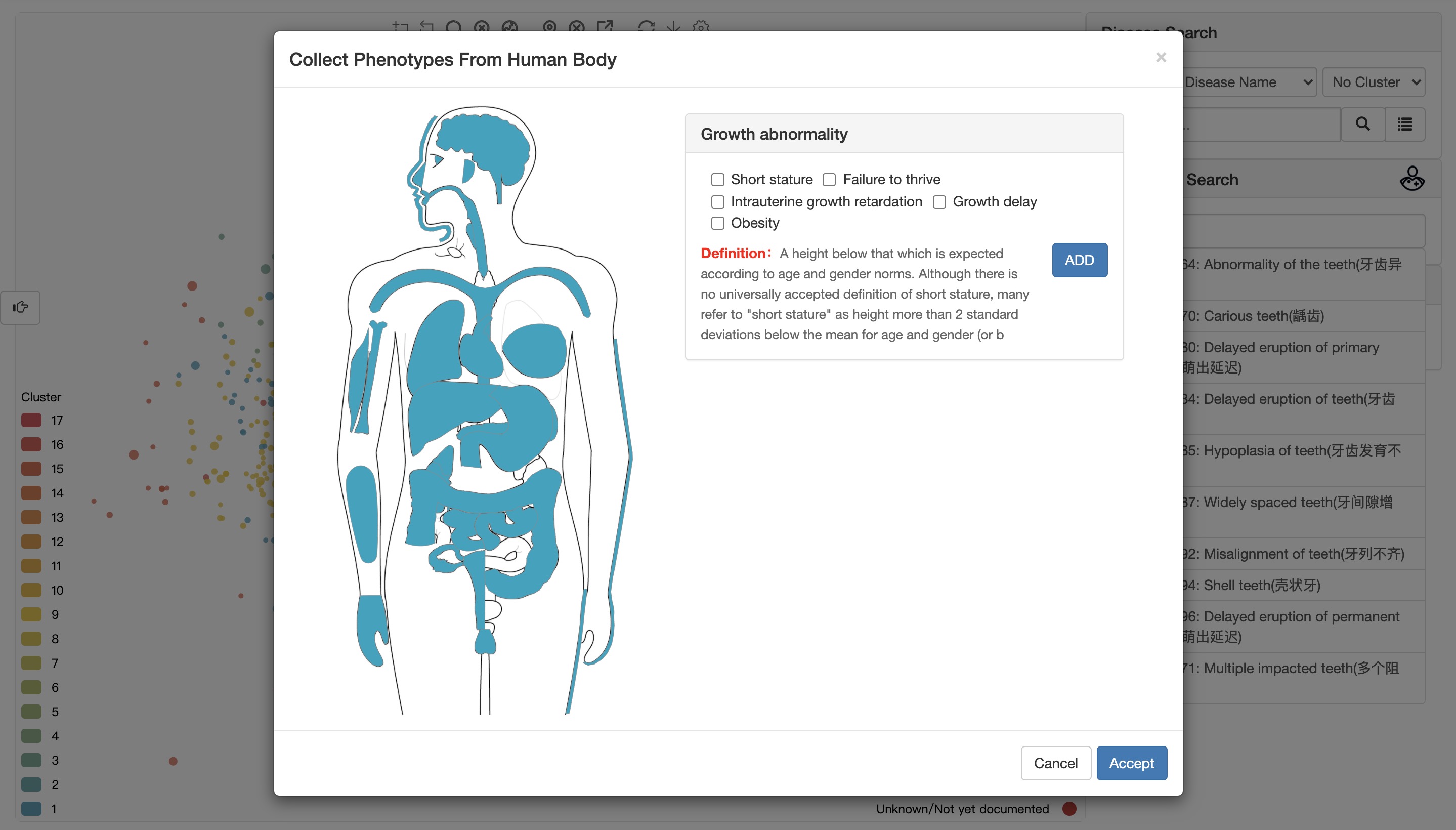The image size is (1456, 830).
Task: Click the user/profile icon top right
Action: (x=1413, y=179)
